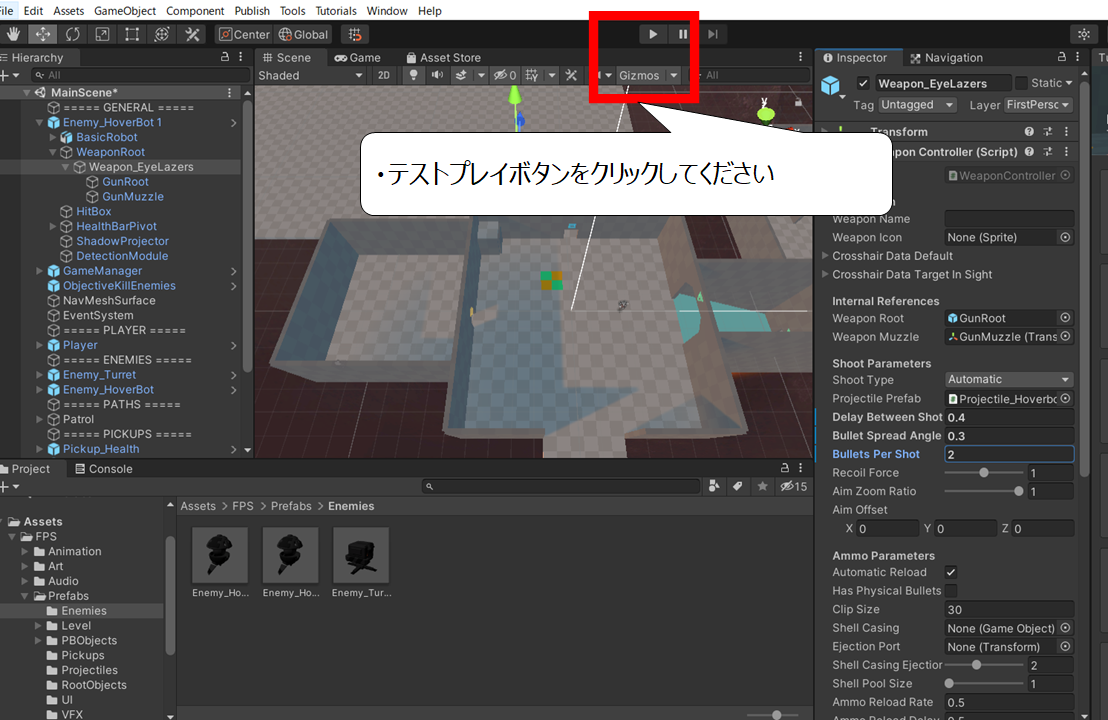Click the FPS breadcrumb in the Project path
Image resolution: width=1108 pixels, height=720 pixels.
[x=242, y=506]
